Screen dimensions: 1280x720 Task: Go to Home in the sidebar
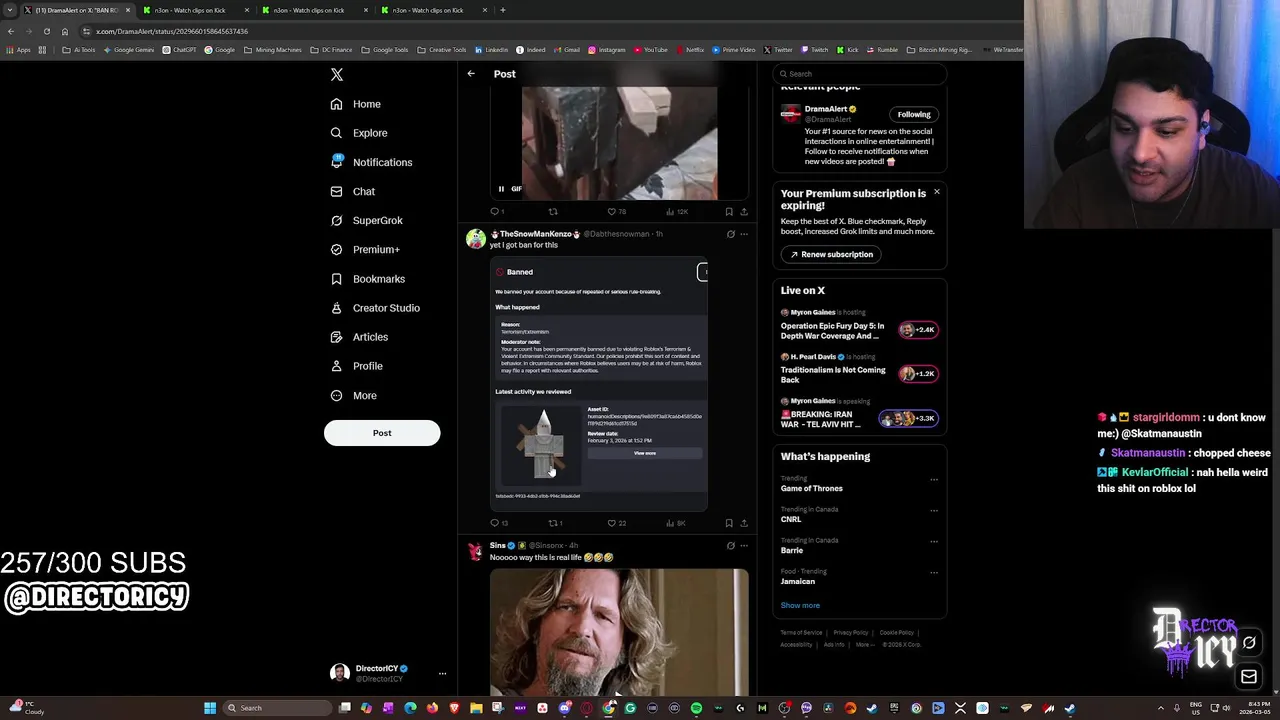point(355,104)
